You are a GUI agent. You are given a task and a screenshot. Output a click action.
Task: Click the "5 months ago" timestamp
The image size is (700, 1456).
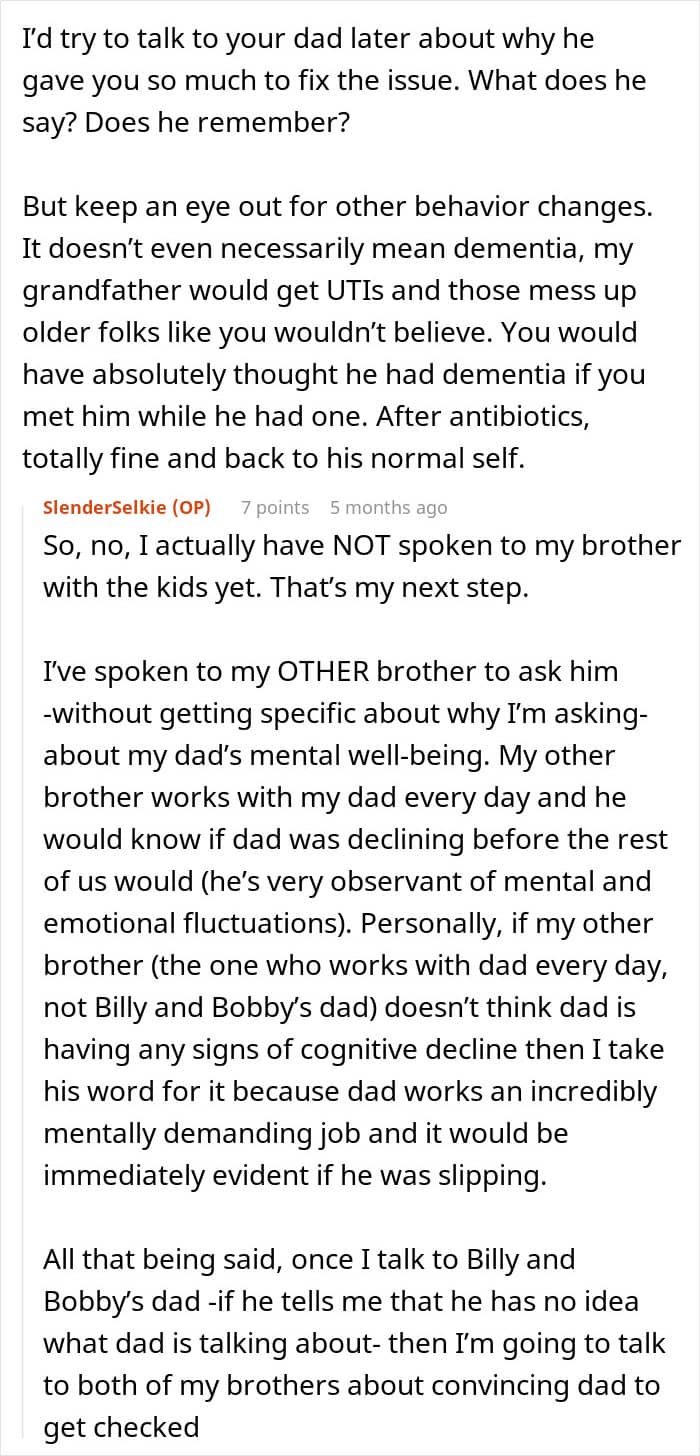click(x=388, y=508)
